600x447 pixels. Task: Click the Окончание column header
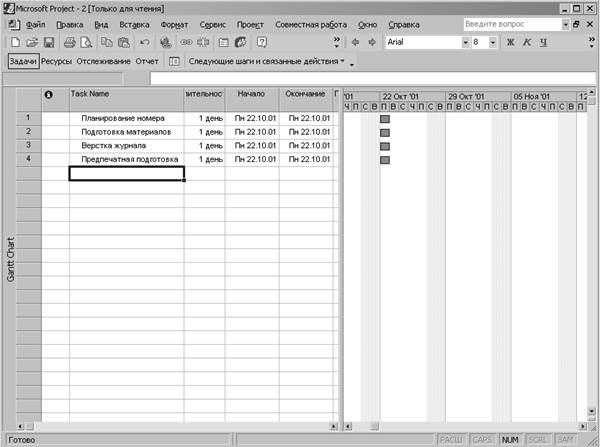tap(306, 100)
